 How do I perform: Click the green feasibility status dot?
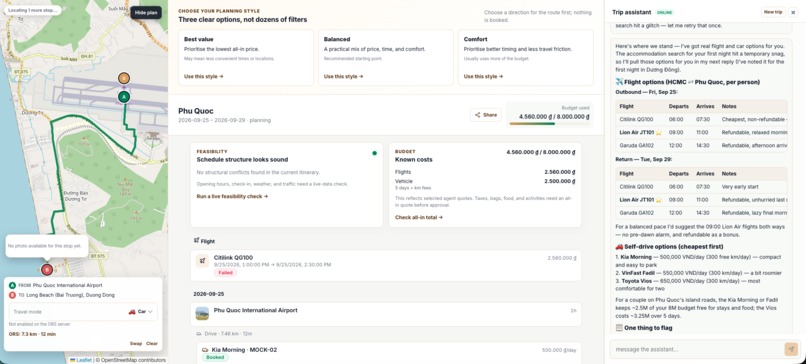click(x=374, y=153)
